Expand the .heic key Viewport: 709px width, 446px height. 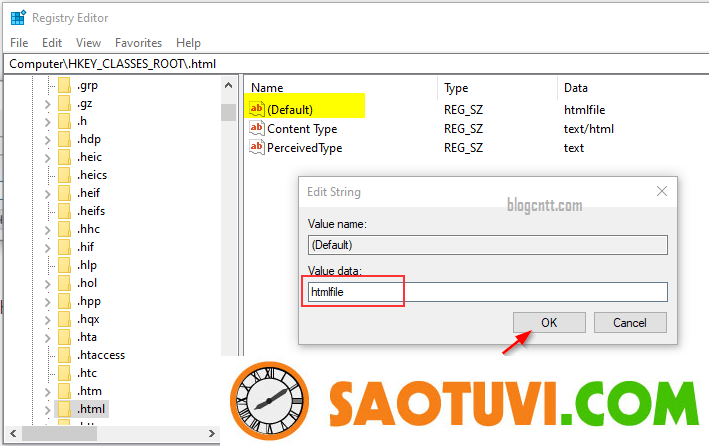47,158
